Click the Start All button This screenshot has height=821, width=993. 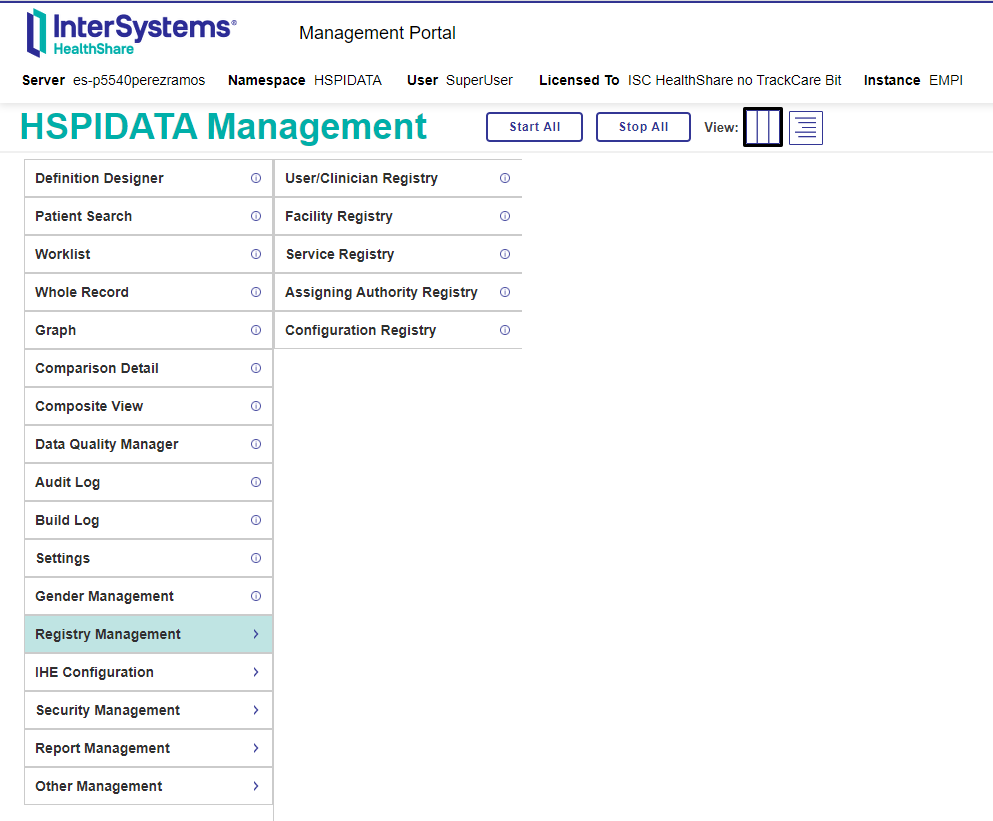click(534, 127)
